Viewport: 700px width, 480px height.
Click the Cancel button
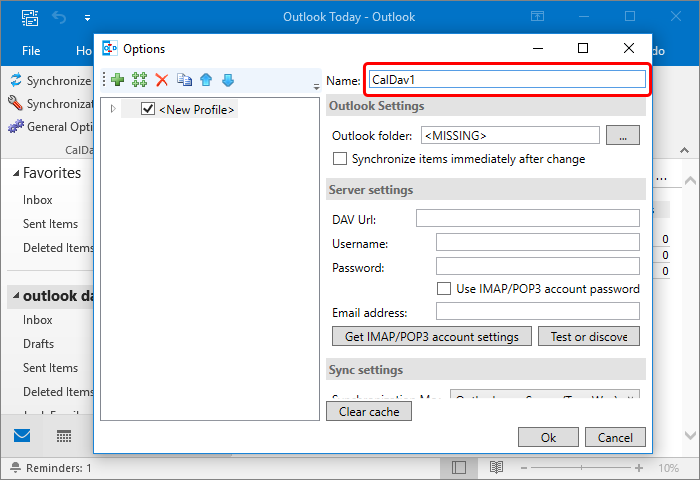click(615, 437)
